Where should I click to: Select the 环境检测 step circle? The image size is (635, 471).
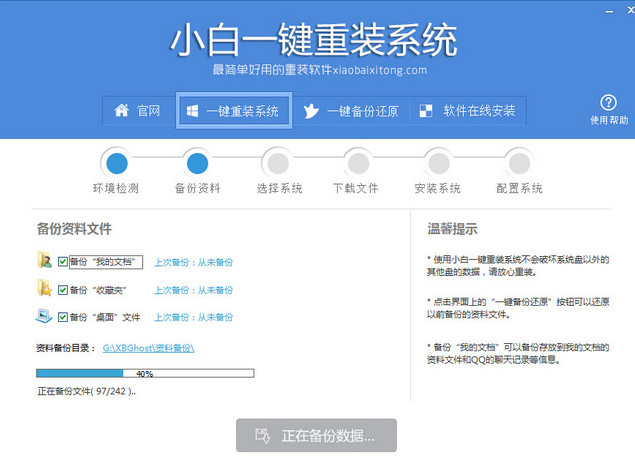[117, 162]
